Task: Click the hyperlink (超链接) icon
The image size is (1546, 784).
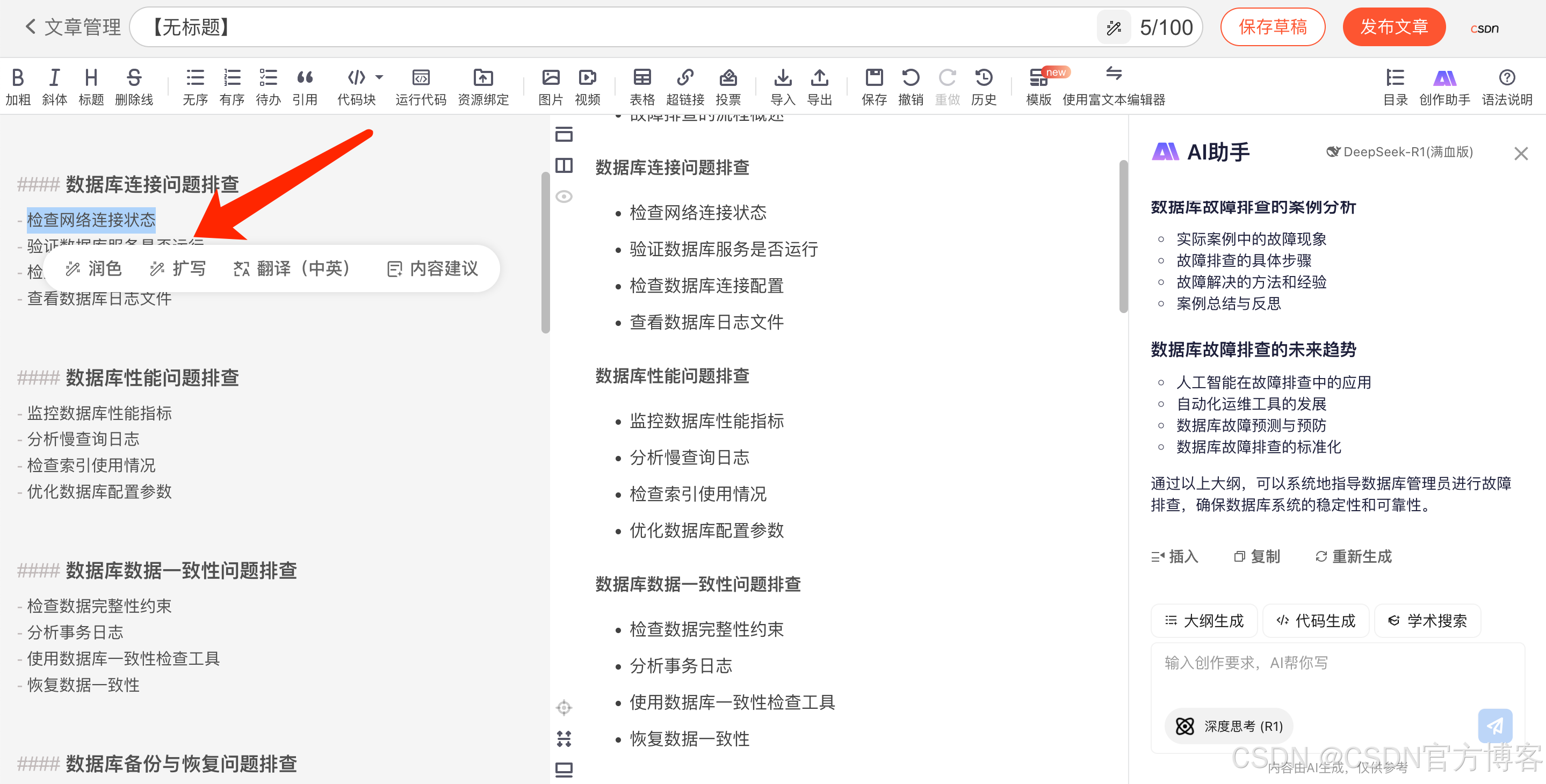Action: tap(685, 78)
